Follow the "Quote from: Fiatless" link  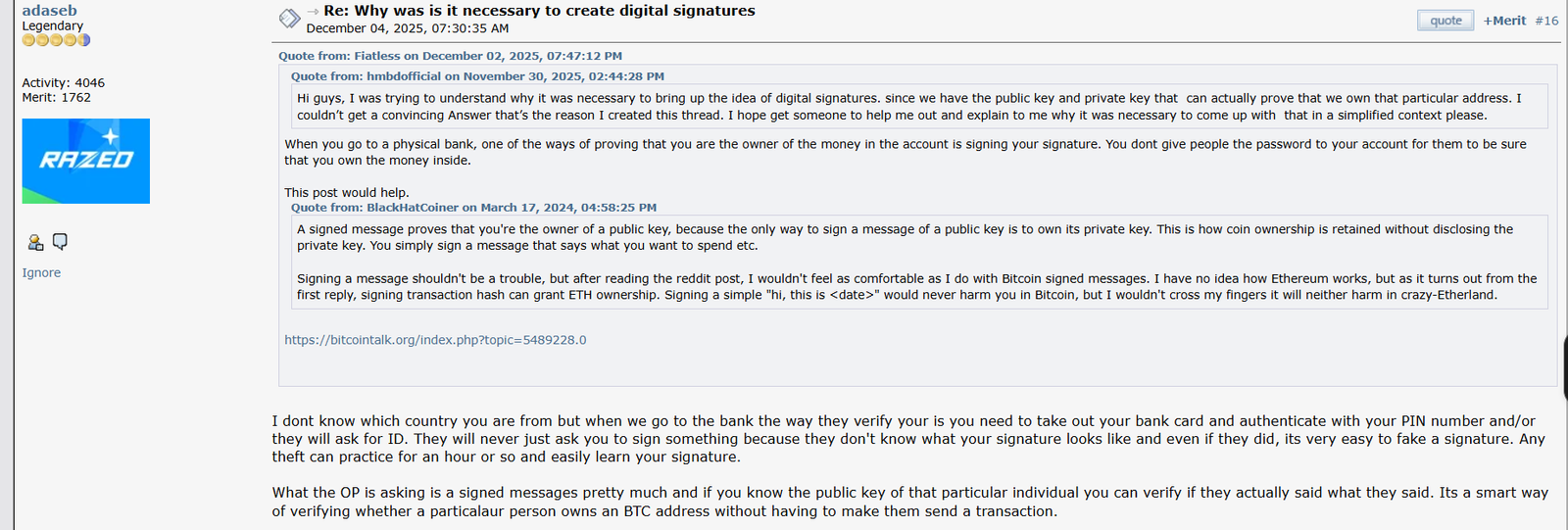tap(450, 56)
